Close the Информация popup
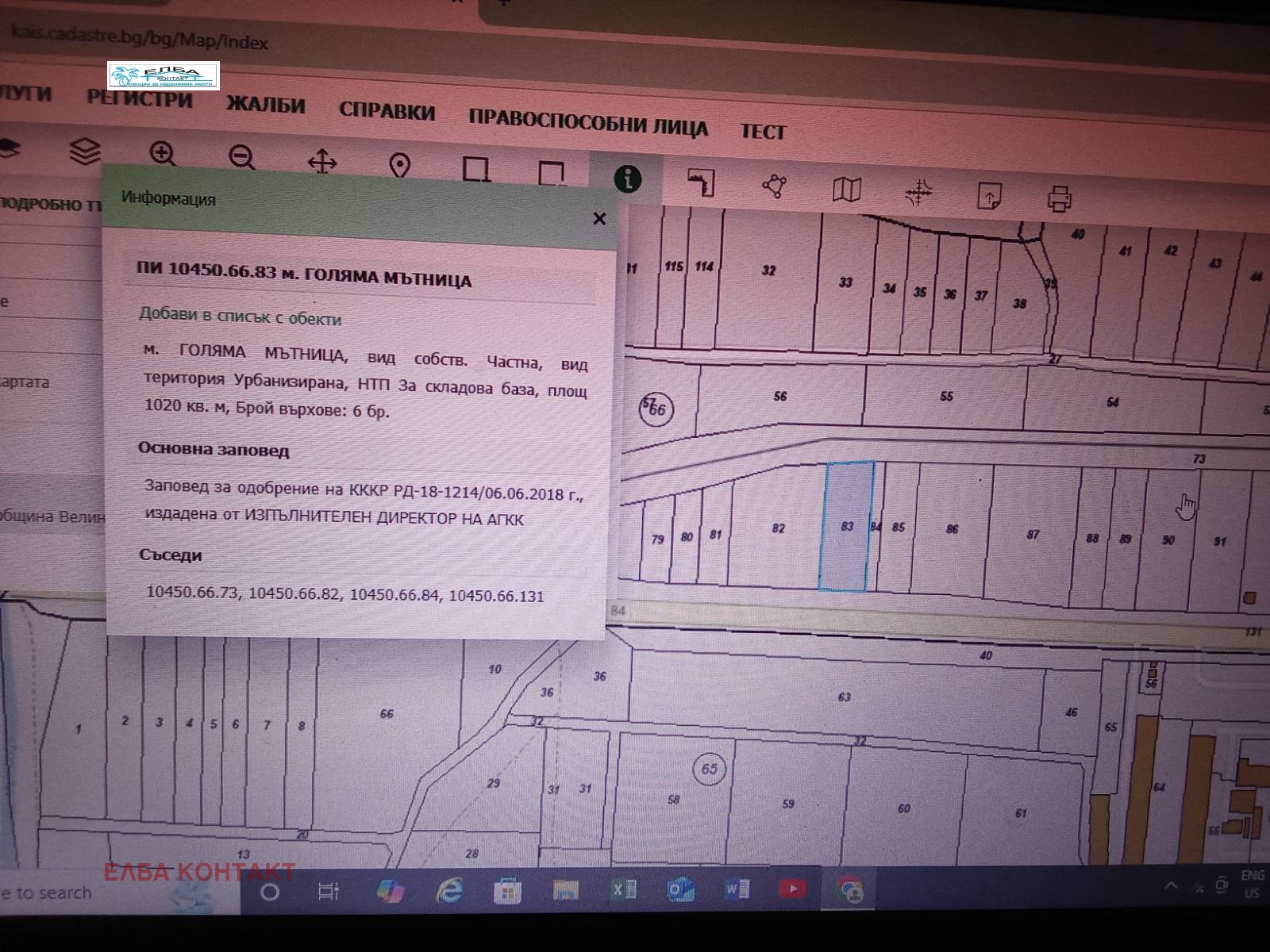The height and width of the screenshot is (952, 1270). (599, 218)
